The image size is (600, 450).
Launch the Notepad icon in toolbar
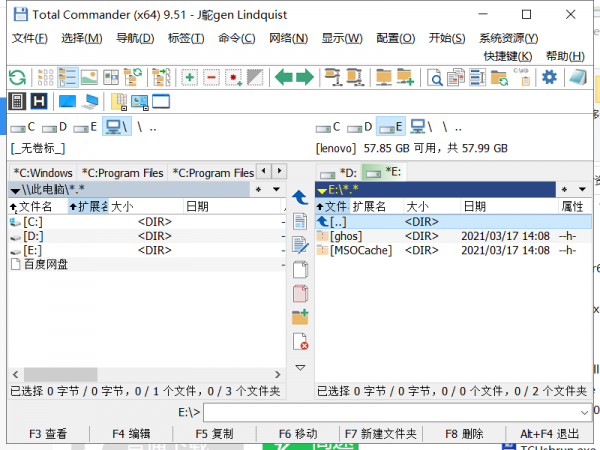click(x=578, y=78)
